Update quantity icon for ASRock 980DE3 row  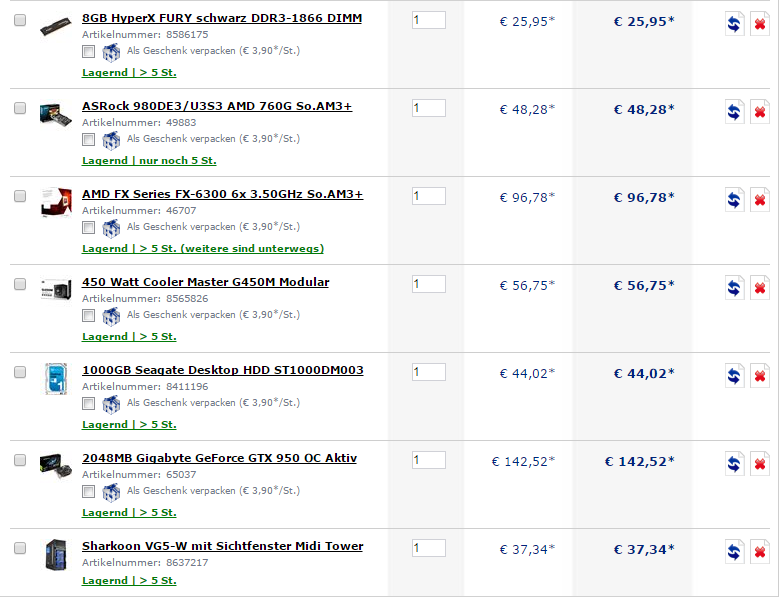pos(734,111)
